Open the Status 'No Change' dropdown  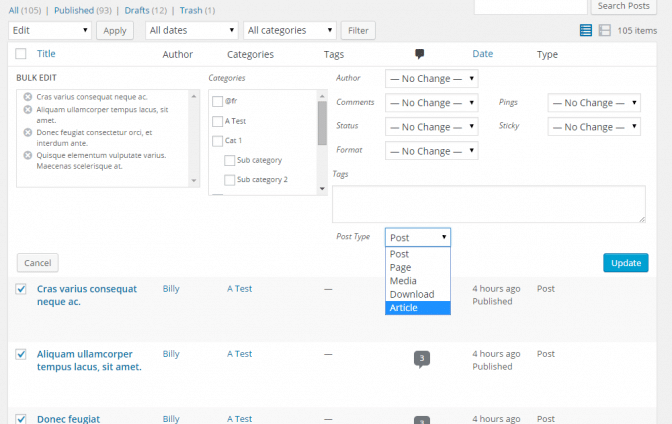coord(432,127)
